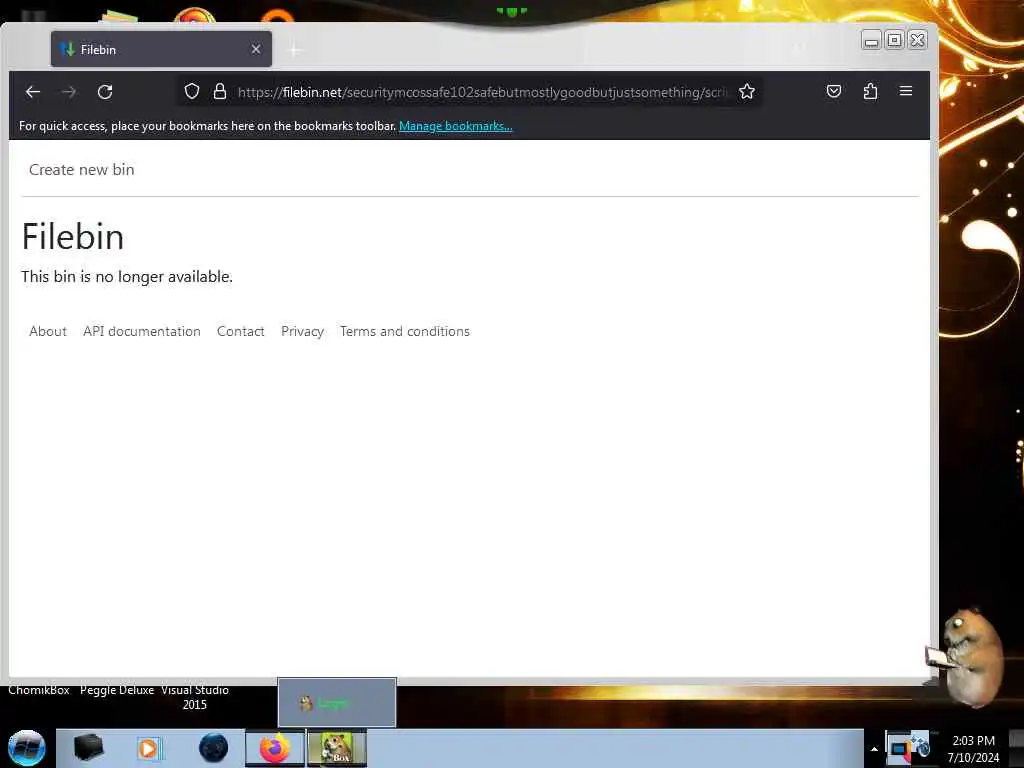Click the taskbar clock showing 2:03 PM
The image size is (1024, 768).
click(973, 749)
